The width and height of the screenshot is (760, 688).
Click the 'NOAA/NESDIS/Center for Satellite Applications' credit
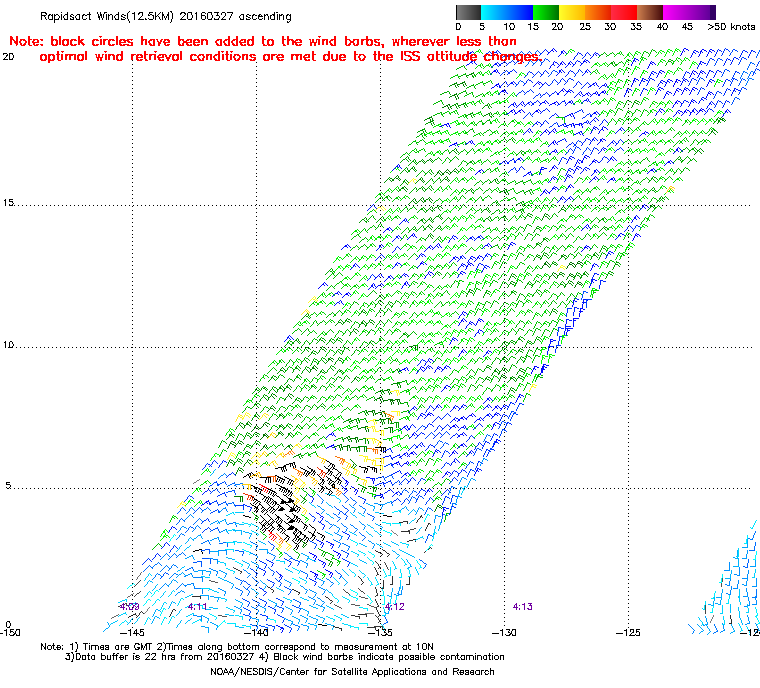pyautogui.click(x=352, y=672)
